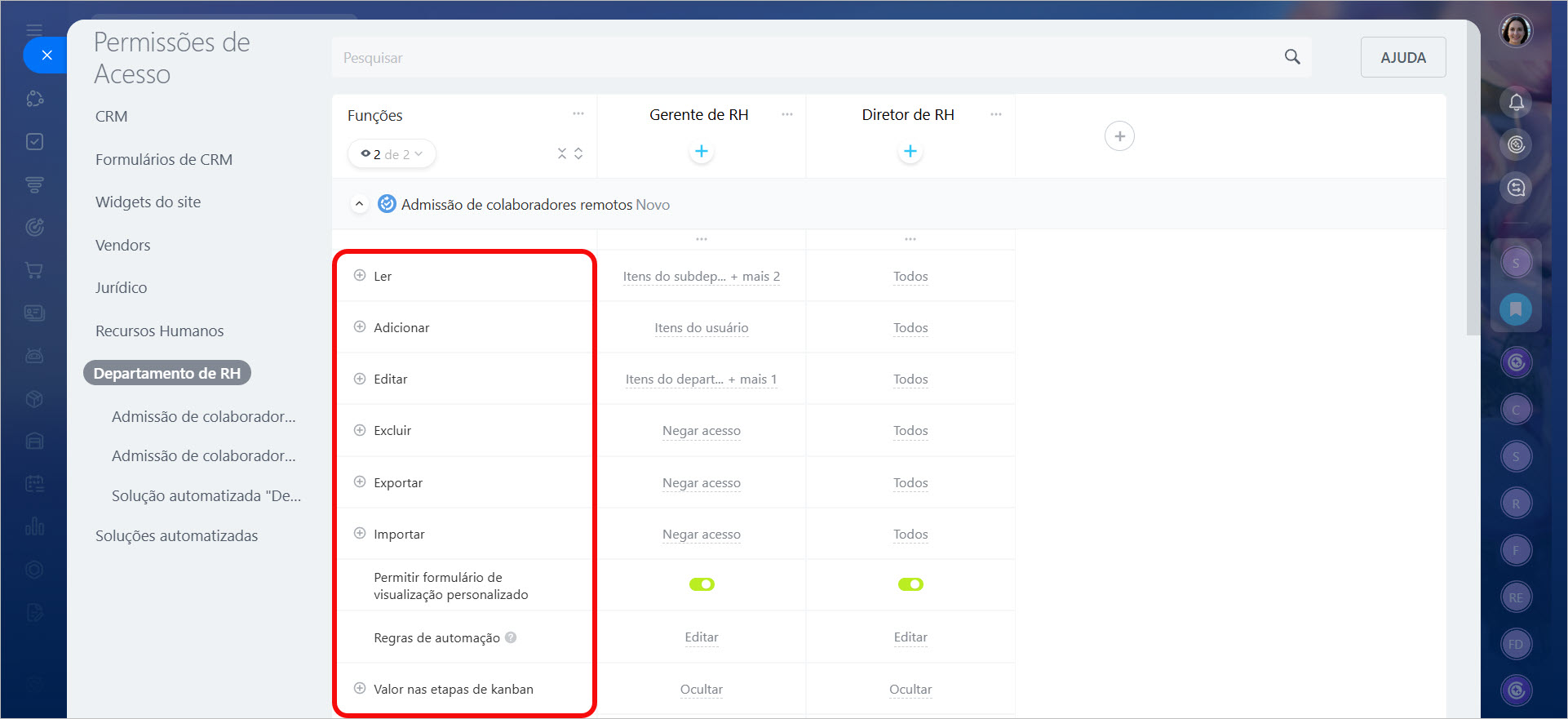
Task: Open the bookmark icon in right panel
Action: [x=1516, y=309]
